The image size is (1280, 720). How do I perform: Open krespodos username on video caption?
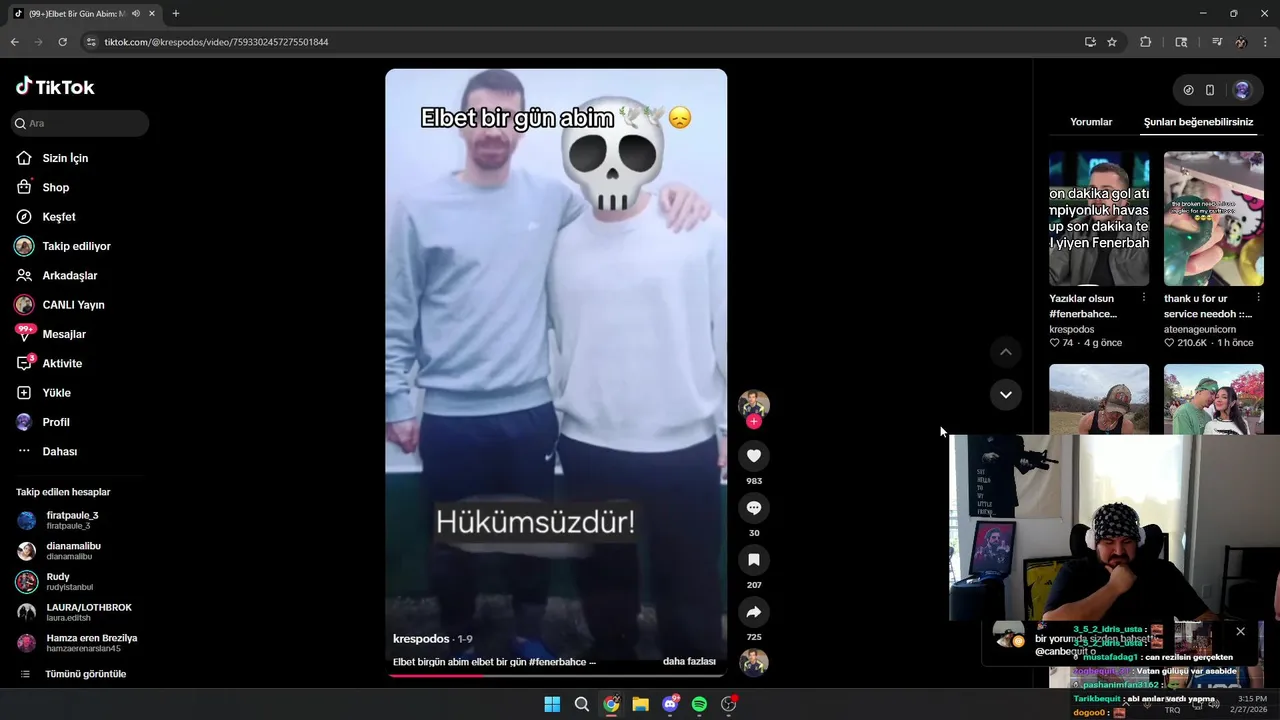click(x=421, y=639)
